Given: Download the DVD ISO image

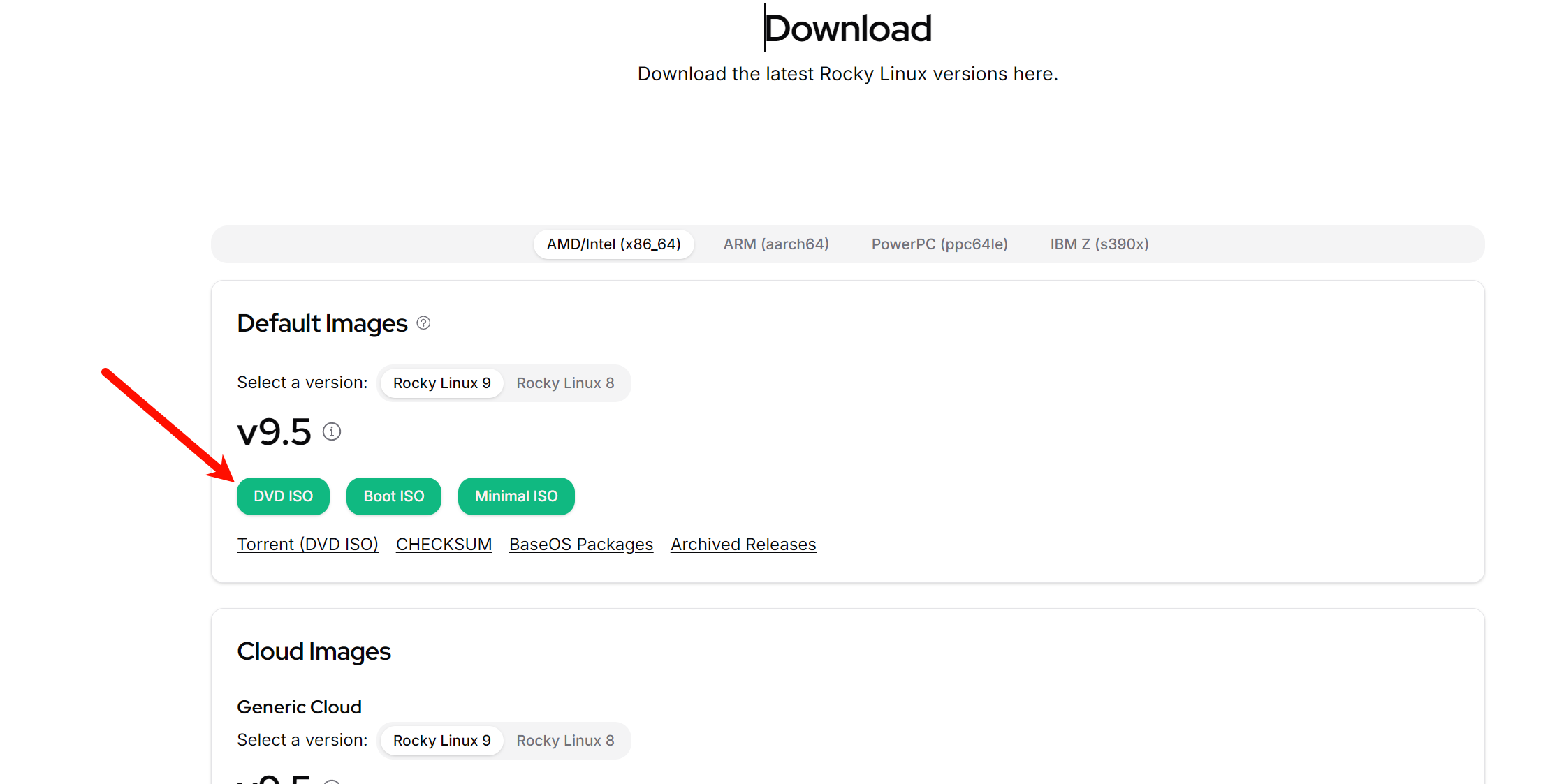Looking at the screenshot, I should click(x=283, y=496).
